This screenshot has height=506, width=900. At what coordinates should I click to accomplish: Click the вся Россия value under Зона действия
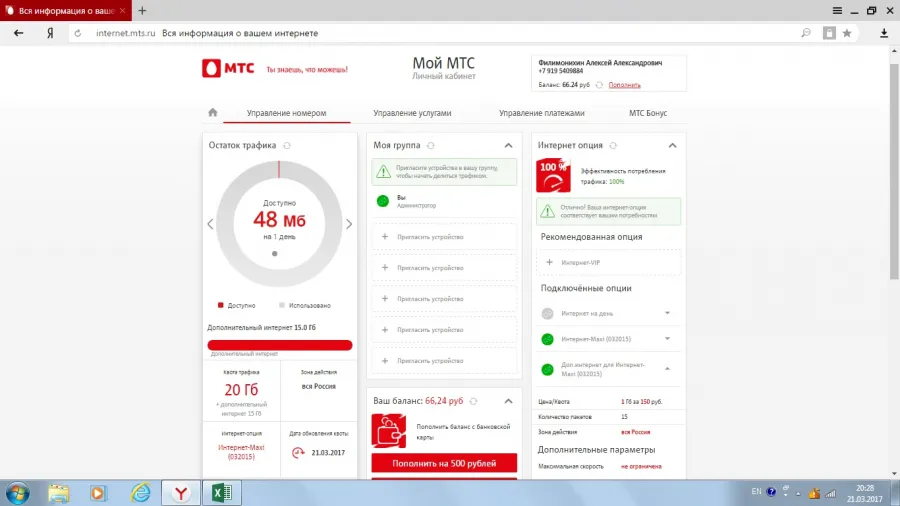click(x=319, y=386)
